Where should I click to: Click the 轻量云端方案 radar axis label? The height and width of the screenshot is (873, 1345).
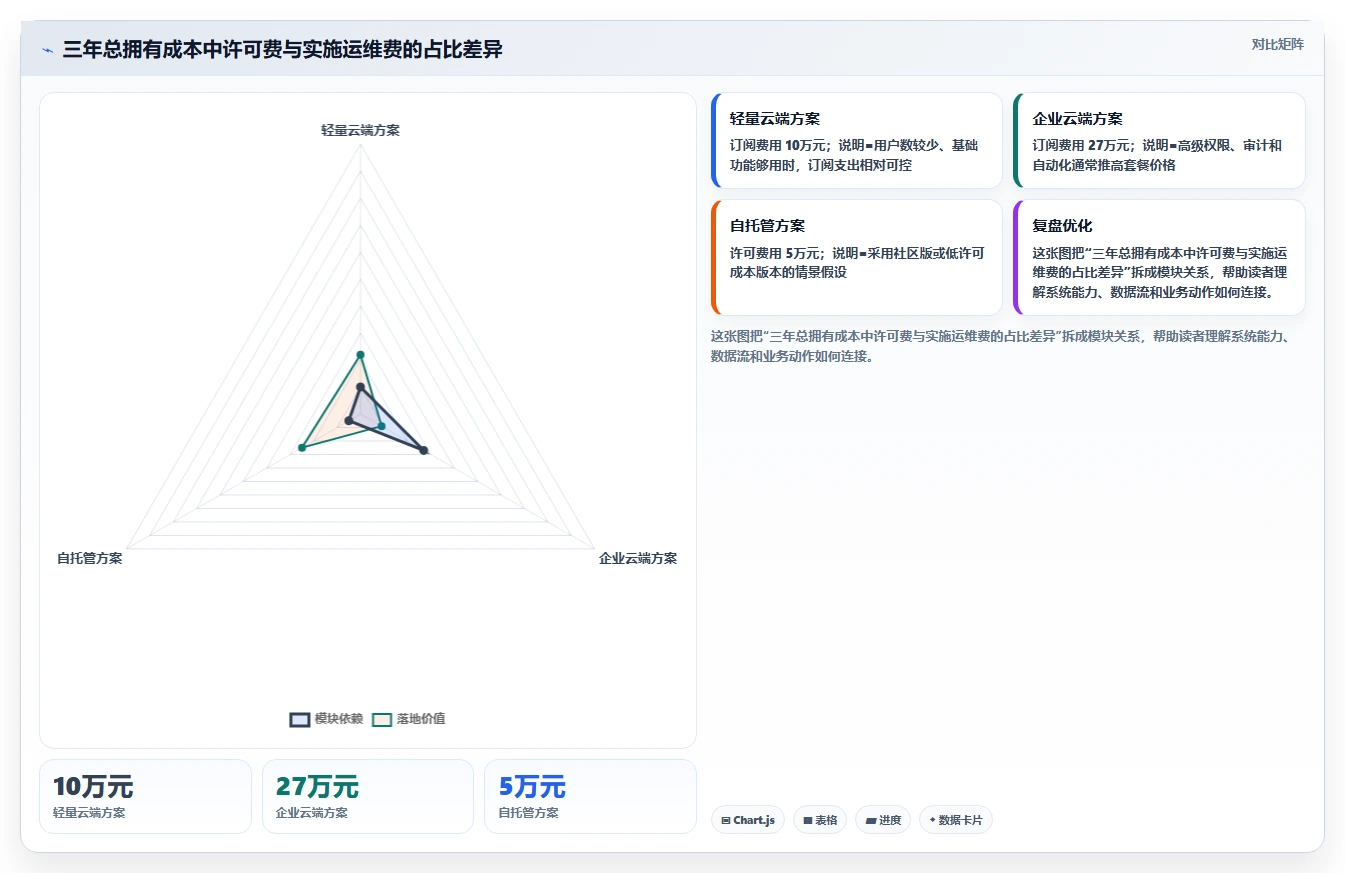coord(360,130)
